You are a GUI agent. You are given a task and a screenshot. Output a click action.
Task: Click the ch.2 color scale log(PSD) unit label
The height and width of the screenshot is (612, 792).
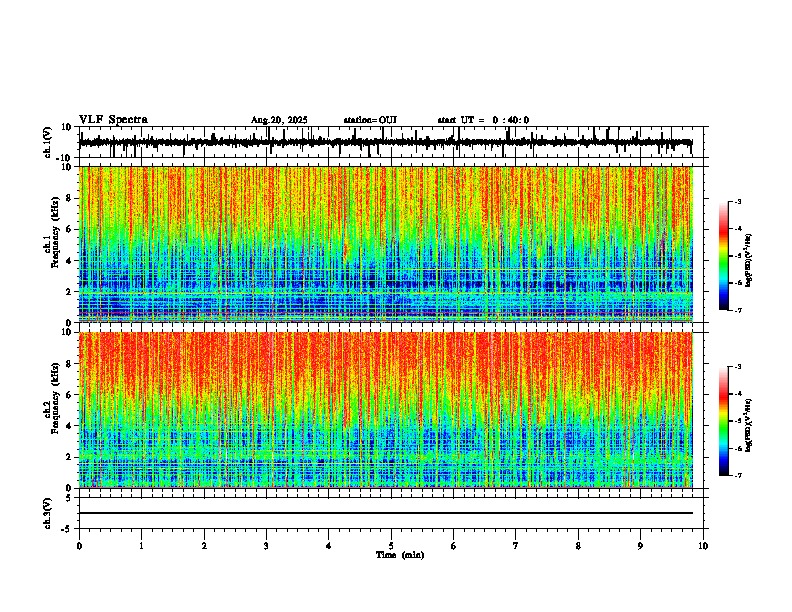pyautogui.click(x=749, y=425)
